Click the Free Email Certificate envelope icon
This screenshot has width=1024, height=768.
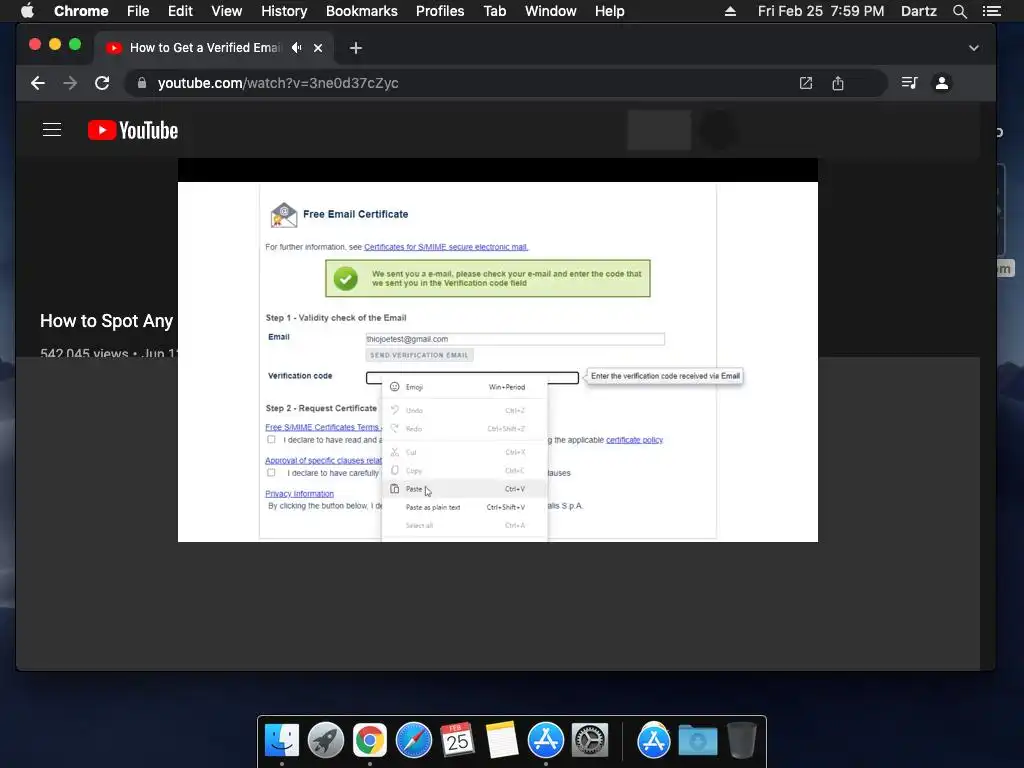[x=284, y=215]
